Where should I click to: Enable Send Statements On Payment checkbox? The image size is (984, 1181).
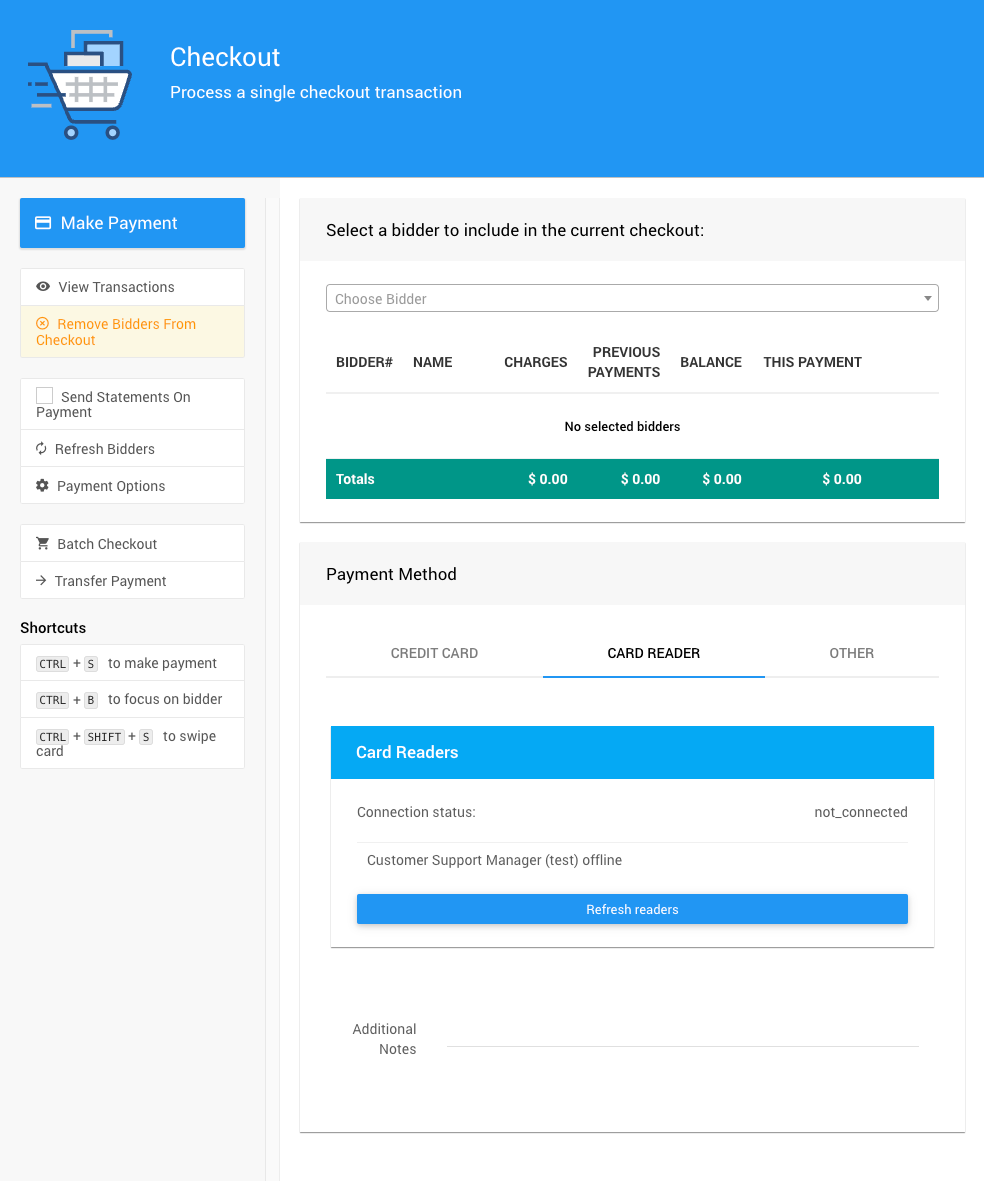(45, 396)
